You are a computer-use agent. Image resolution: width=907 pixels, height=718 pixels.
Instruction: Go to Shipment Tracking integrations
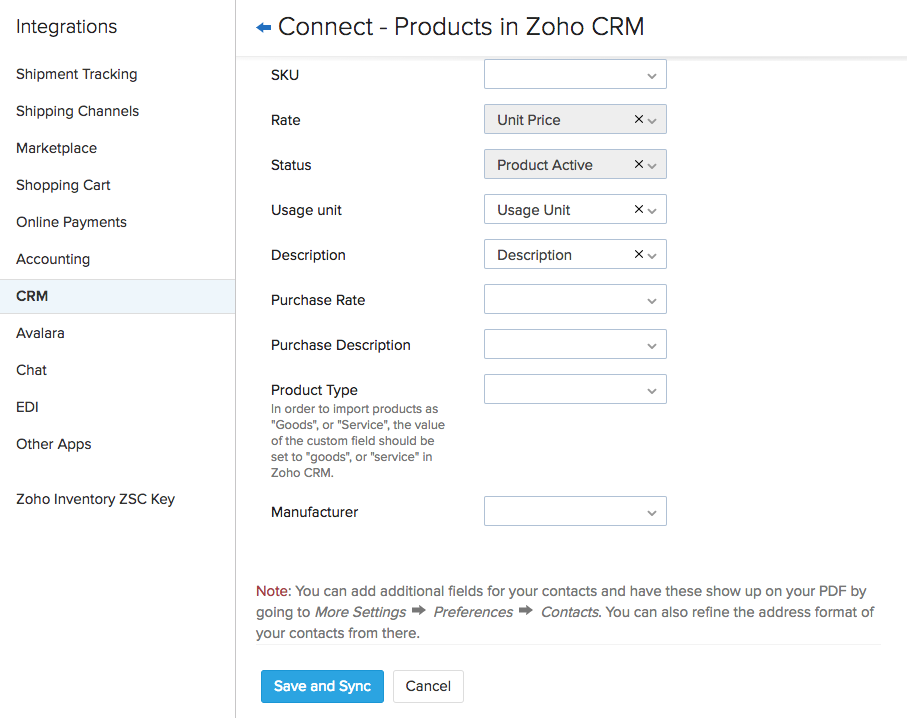click(77, 74)
